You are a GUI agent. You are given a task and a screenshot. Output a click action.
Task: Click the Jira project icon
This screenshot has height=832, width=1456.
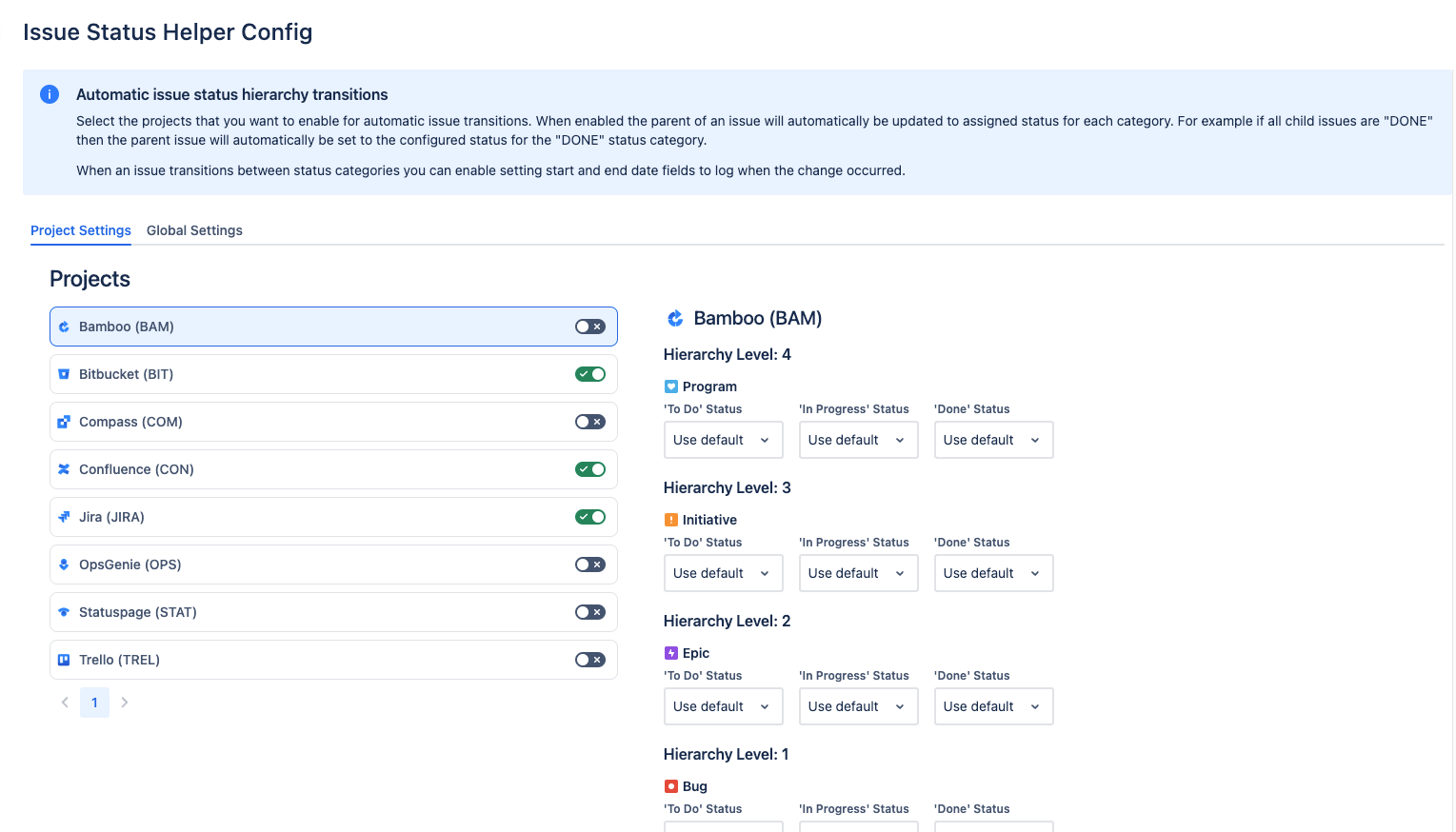[x=64, y=517]
